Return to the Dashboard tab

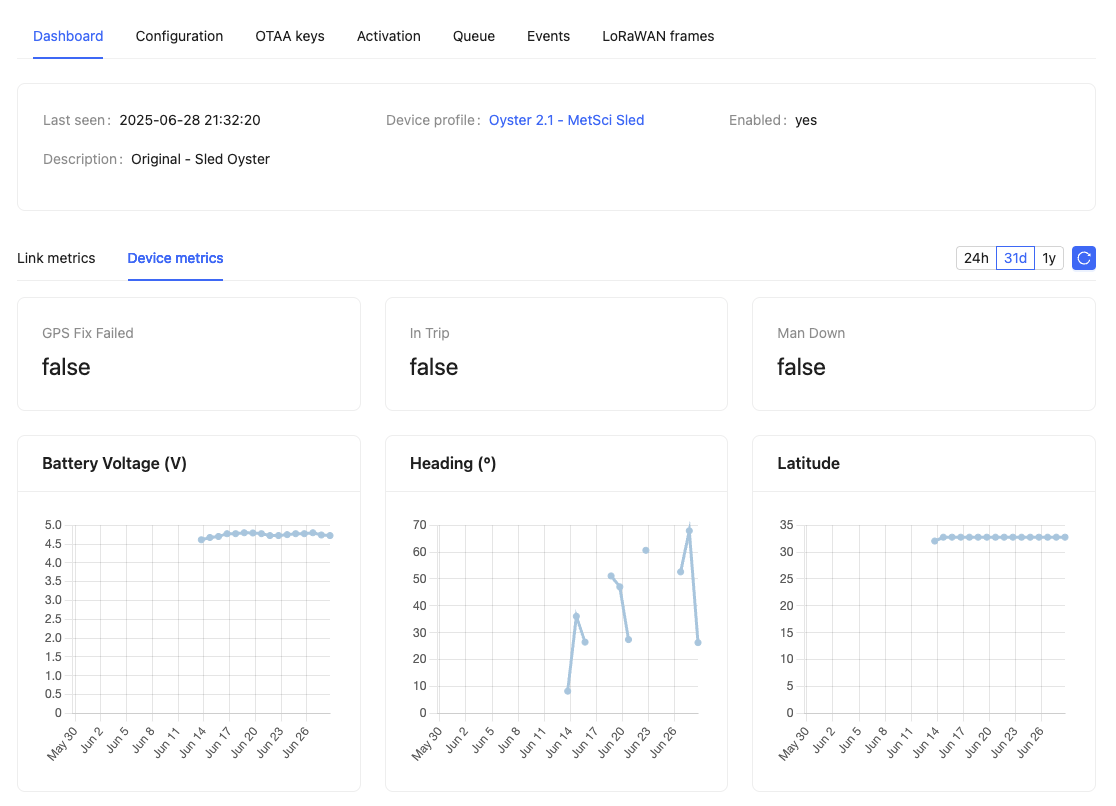point(67,36)
